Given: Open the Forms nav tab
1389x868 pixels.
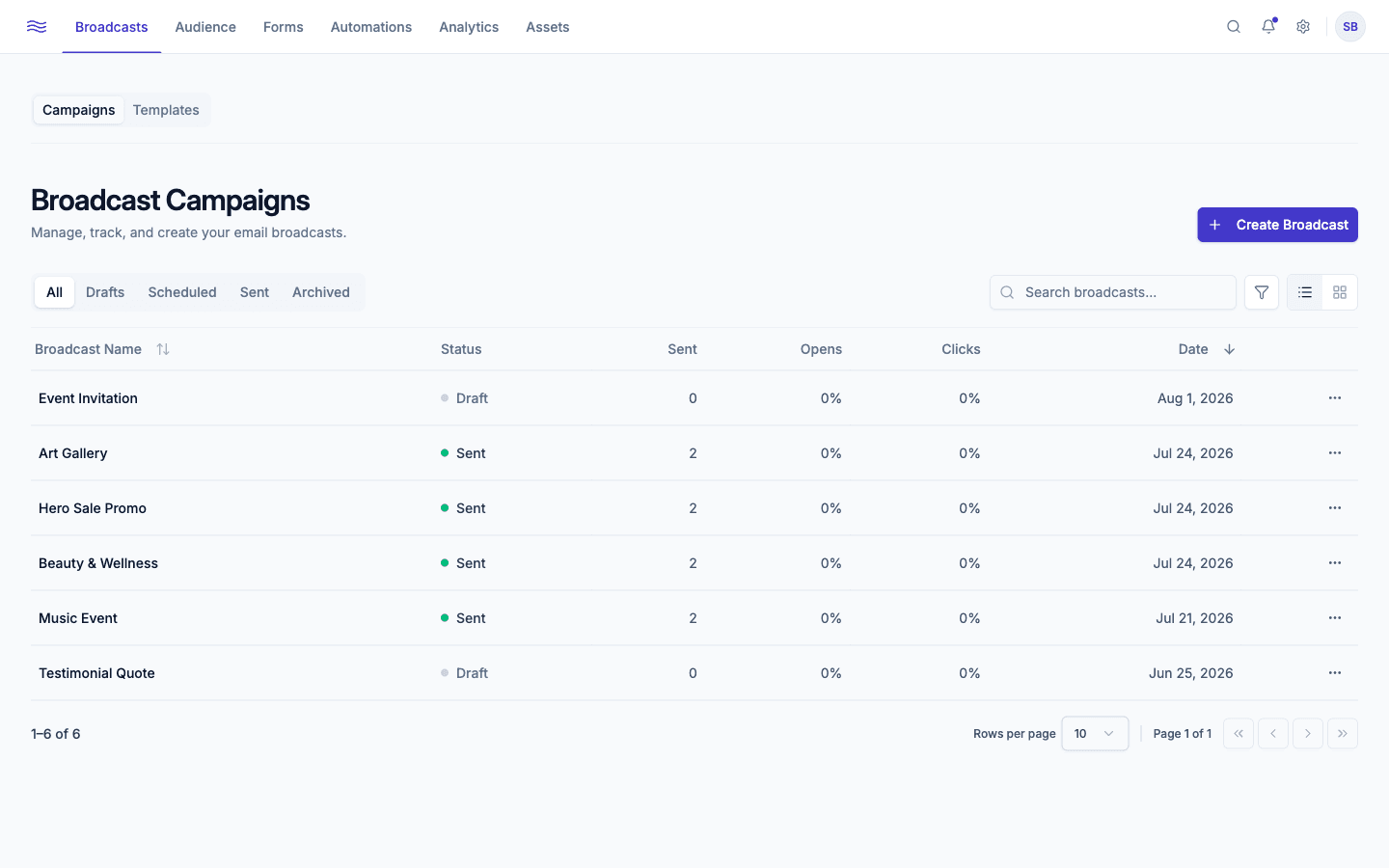Looking at the screenshot, I should [284, 27].
